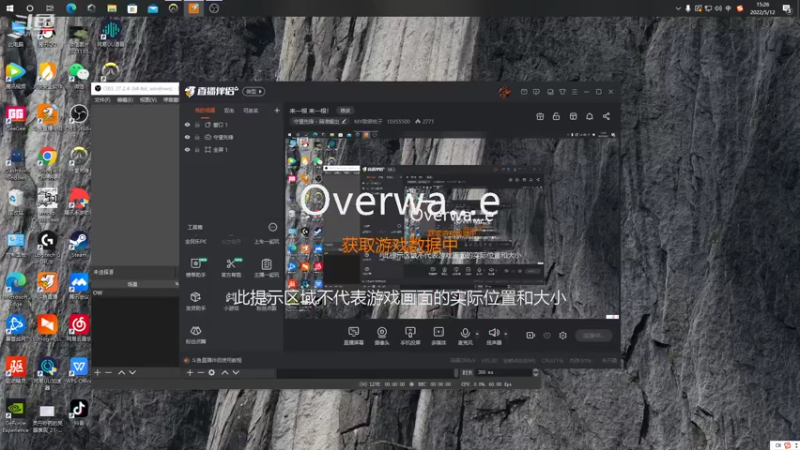
Task: Open streaming settings gear beside start button
Action: pos(563,335)
